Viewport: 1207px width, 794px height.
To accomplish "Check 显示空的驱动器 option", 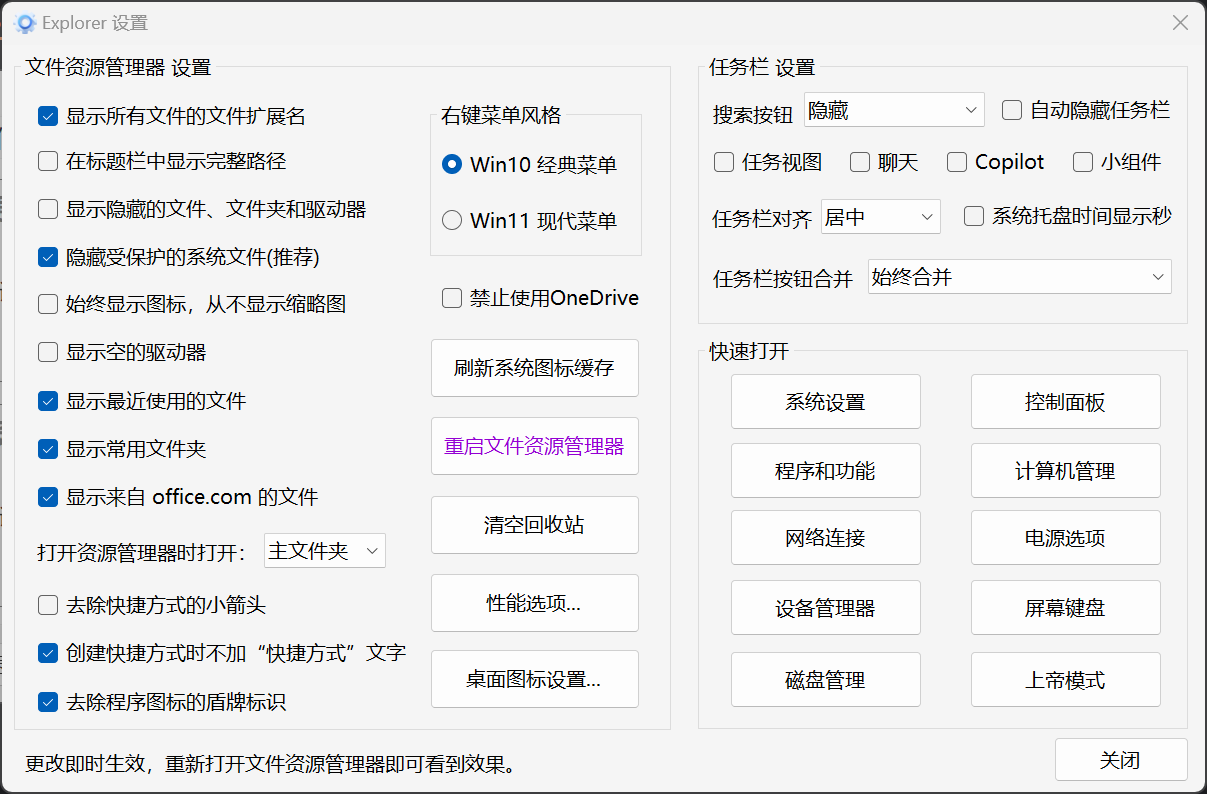I will pos(47,352).
